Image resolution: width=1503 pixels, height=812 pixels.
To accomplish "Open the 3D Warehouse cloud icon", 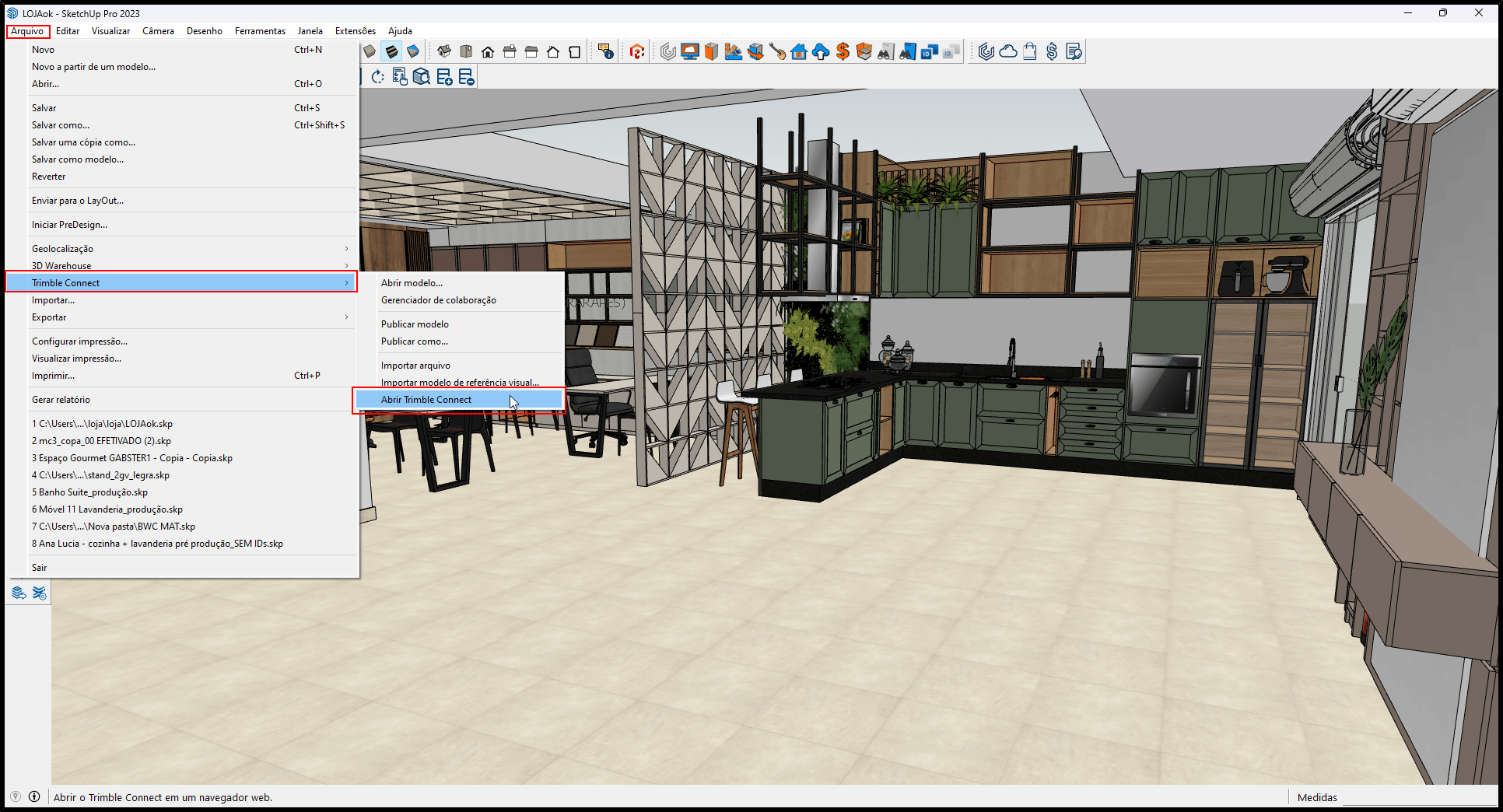I will click(1008, 51).
